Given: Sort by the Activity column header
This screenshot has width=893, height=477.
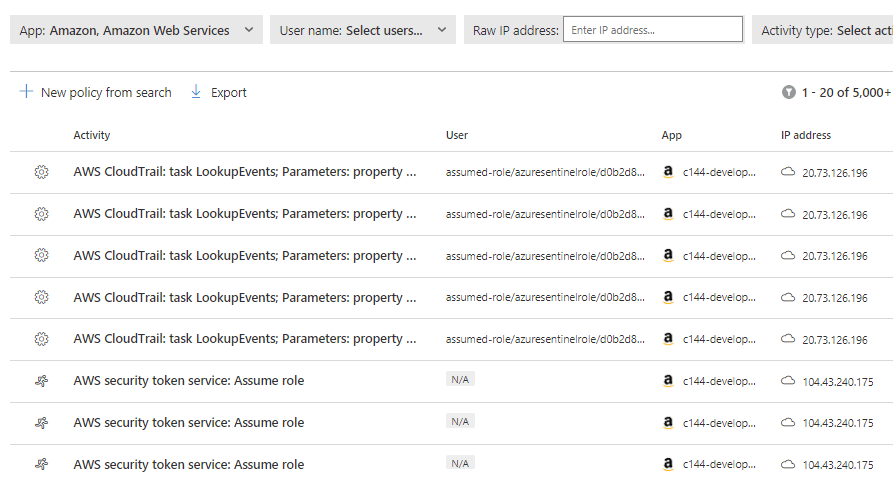Looking at the screenshot, I should (x=92, y=135).
